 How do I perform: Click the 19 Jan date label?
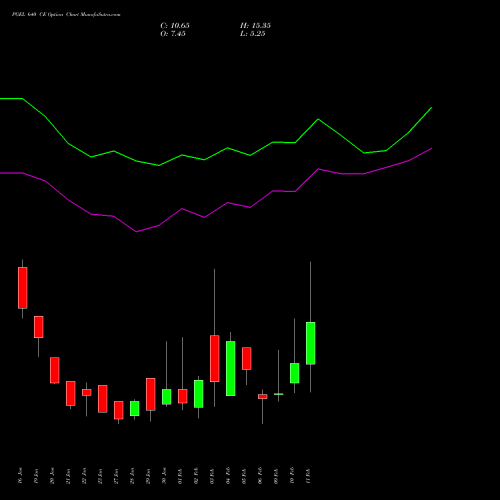(x=36, y=476)
